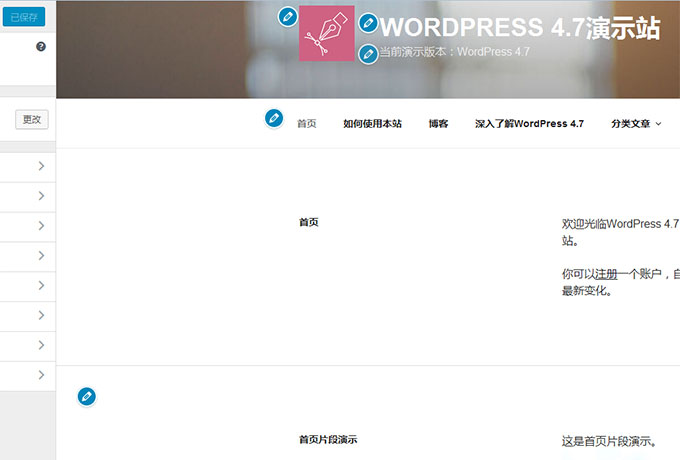The height and width of the screenshot is (460, 680).
Task: Click the 已保存 saved button
Action: (x=24, y=17)
